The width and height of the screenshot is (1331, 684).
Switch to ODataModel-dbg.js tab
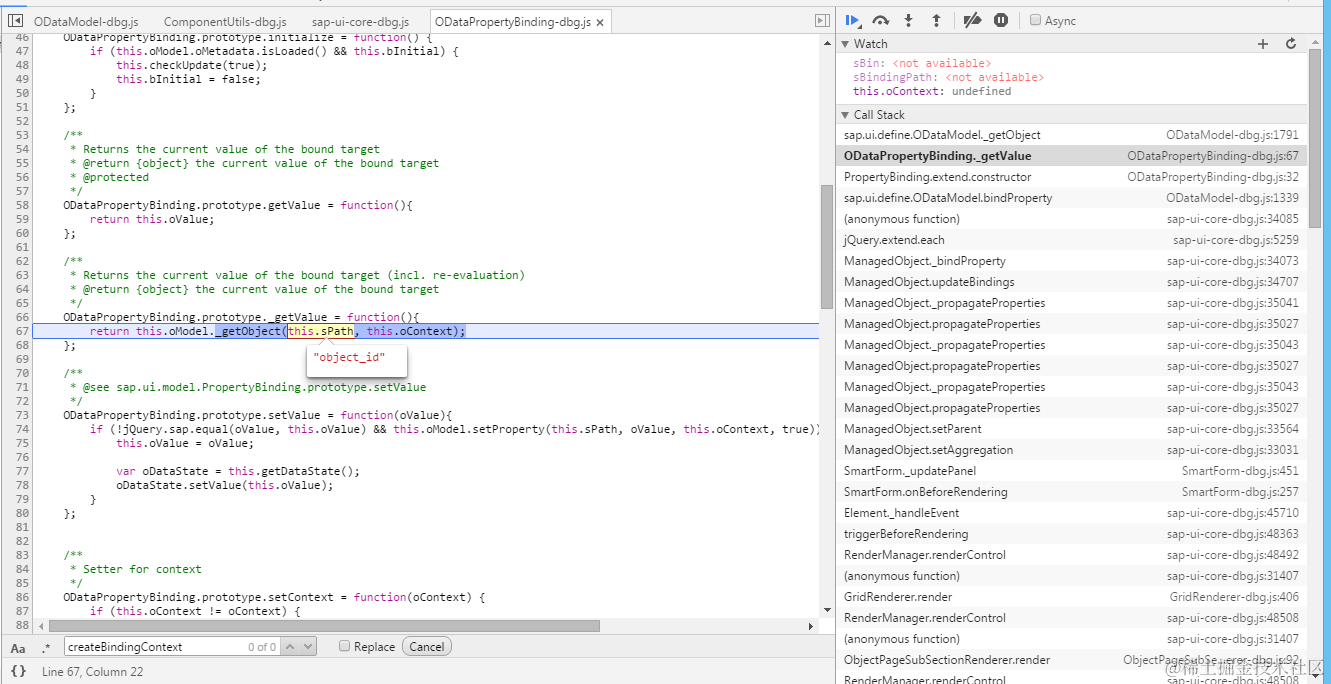click(x=86, y=21)
